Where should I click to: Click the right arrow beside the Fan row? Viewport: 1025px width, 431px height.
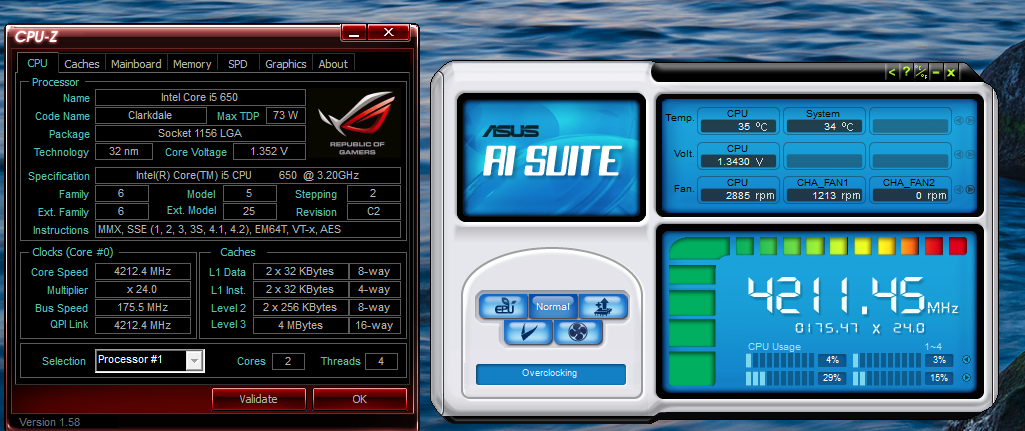970,190
